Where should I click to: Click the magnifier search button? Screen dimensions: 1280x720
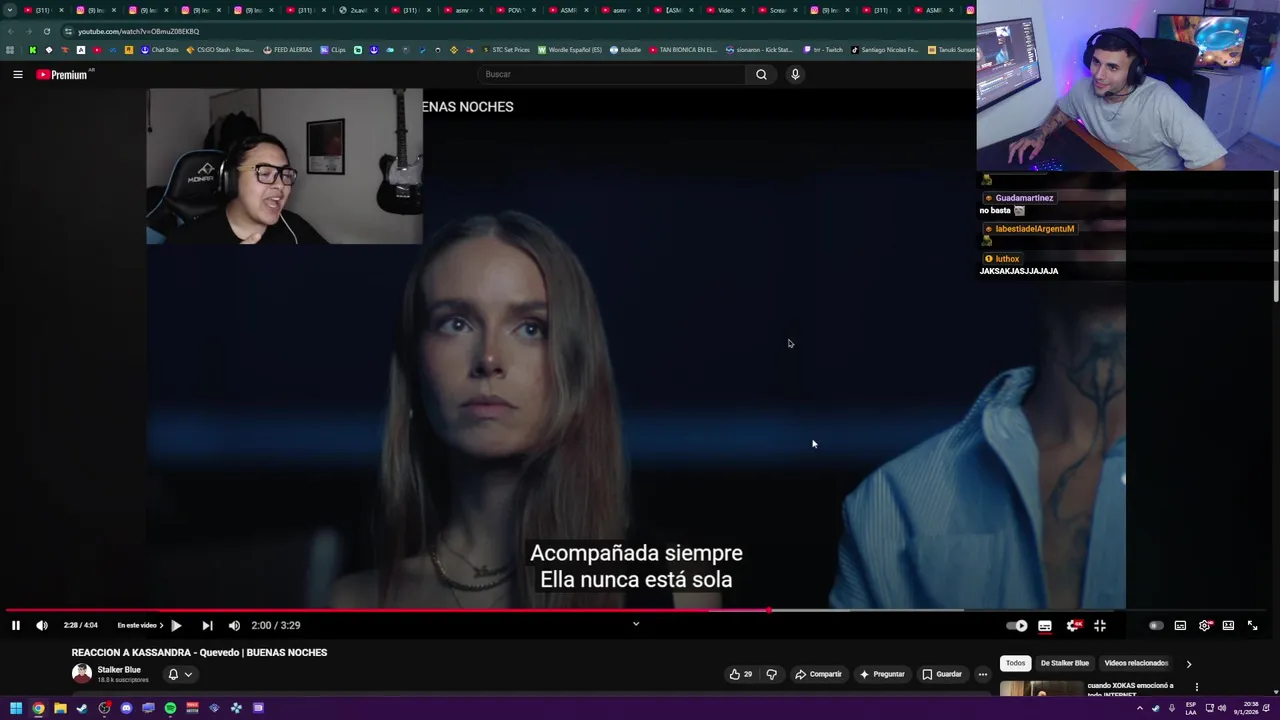(761, 74)
